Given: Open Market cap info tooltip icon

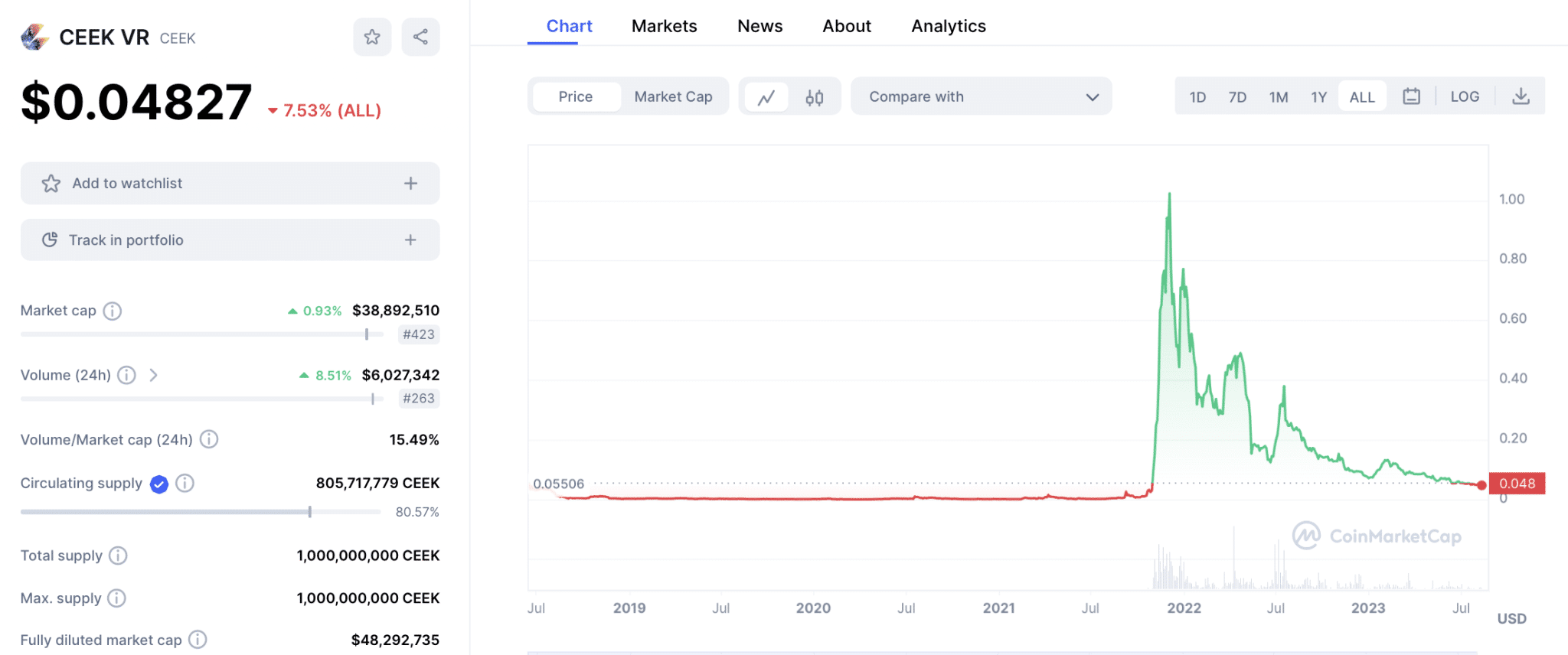Looking at the screenshot, I should [x=113, y=311].
